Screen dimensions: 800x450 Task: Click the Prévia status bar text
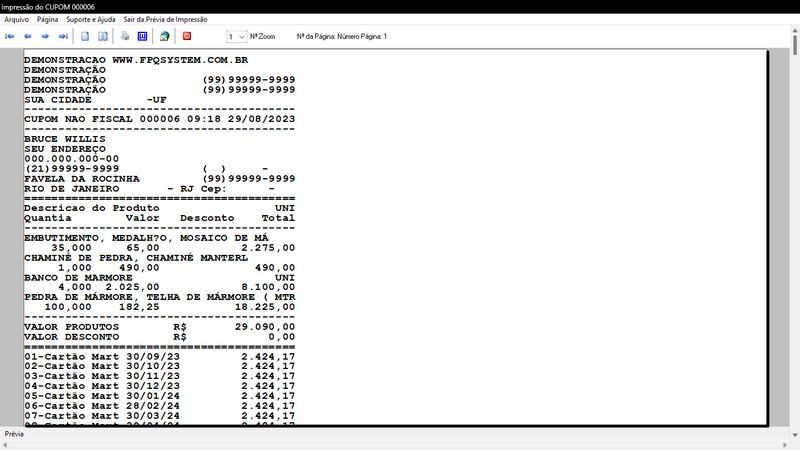point(14,434)
